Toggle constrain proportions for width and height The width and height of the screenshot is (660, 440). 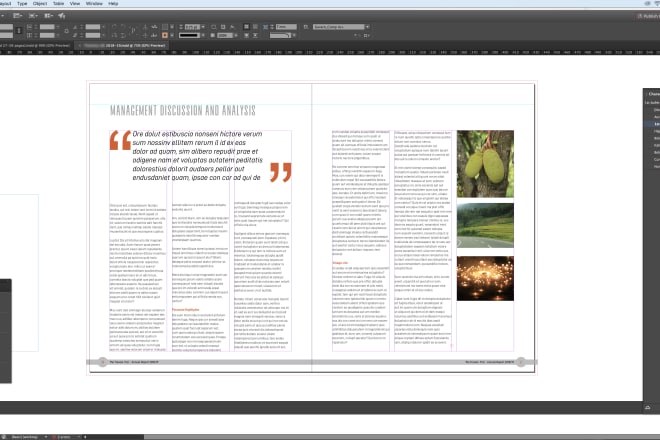click(19, 31)
